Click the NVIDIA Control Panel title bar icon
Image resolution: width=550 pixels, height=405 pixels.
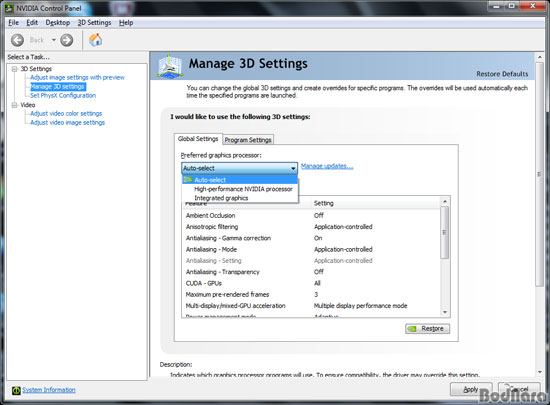(9, 8)
